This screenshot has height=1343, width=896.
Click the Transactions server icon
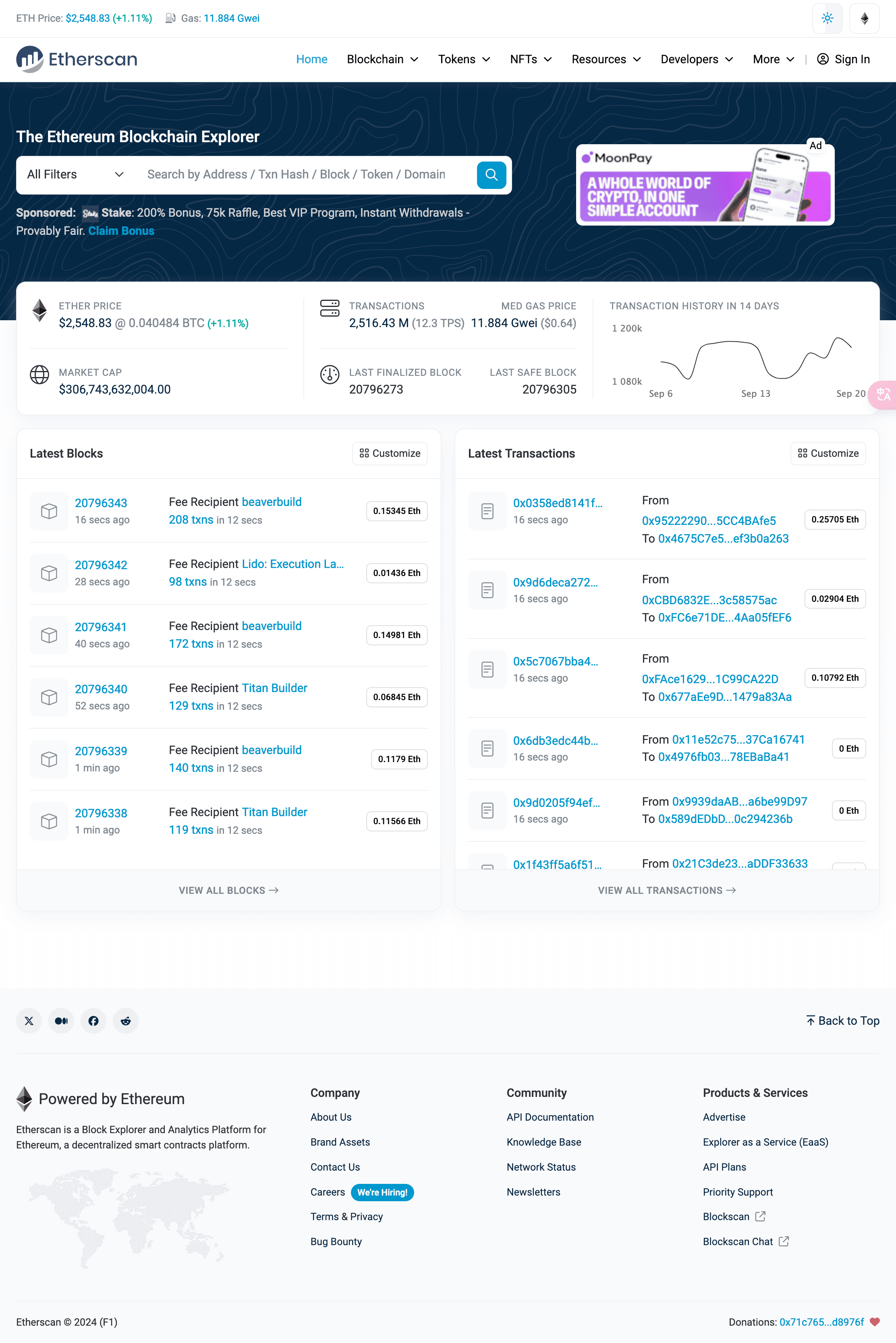click(x=330, y=309)
